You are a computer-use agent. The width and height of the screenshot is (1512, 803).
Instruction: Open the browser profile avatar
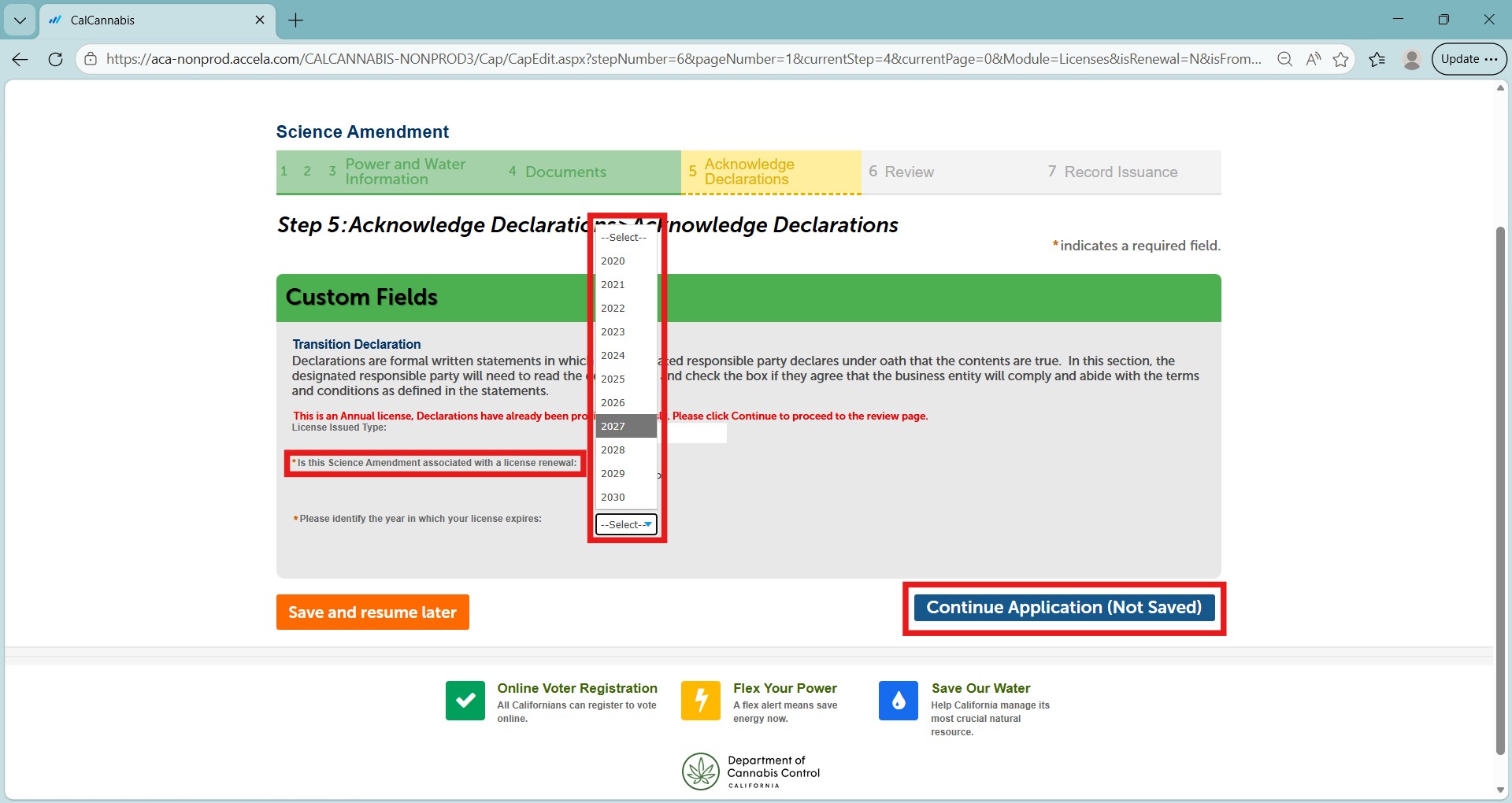tap(1411, 59)
